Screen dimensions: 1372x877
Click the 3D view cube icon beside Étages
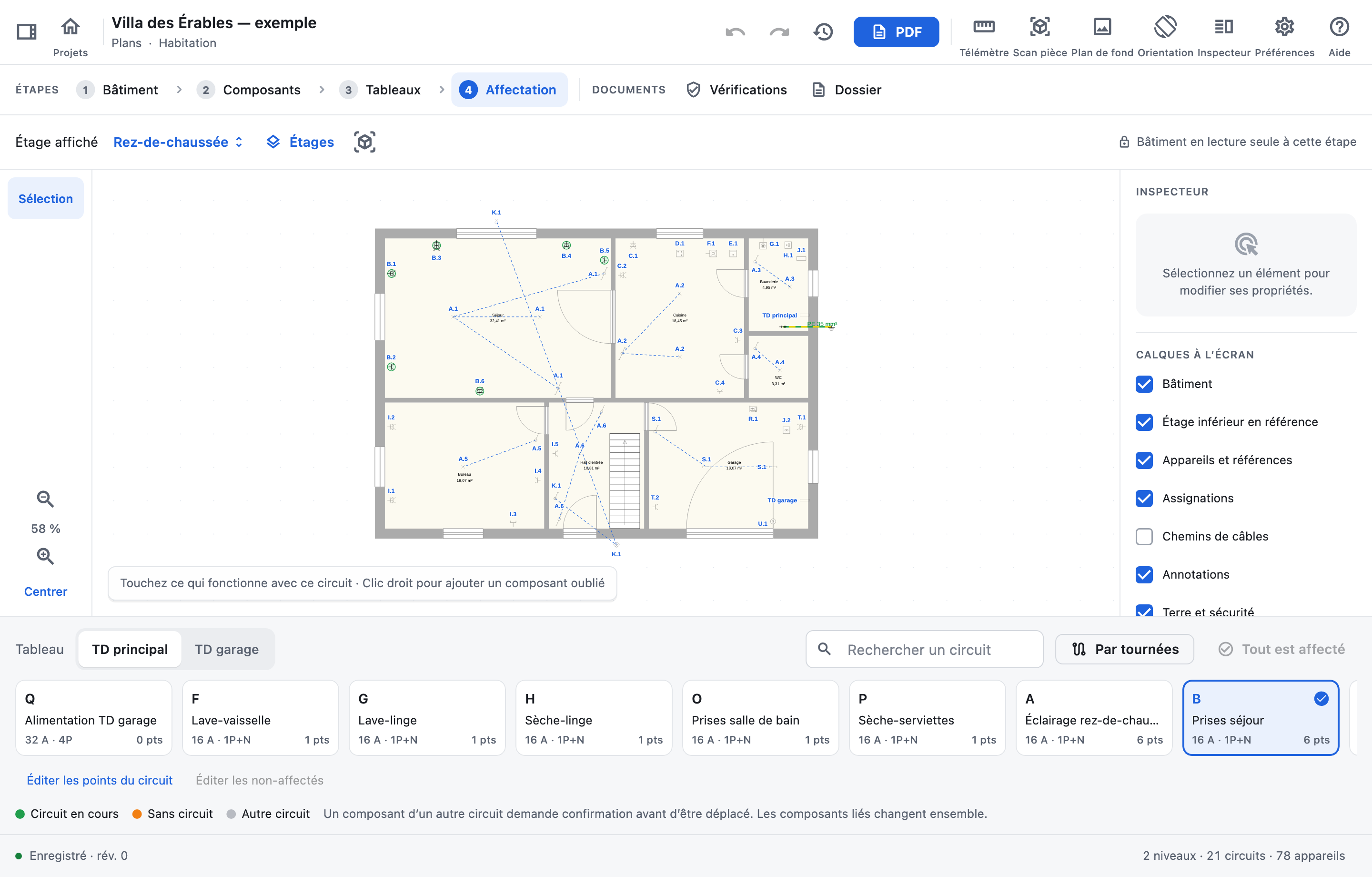coord(364,142)
